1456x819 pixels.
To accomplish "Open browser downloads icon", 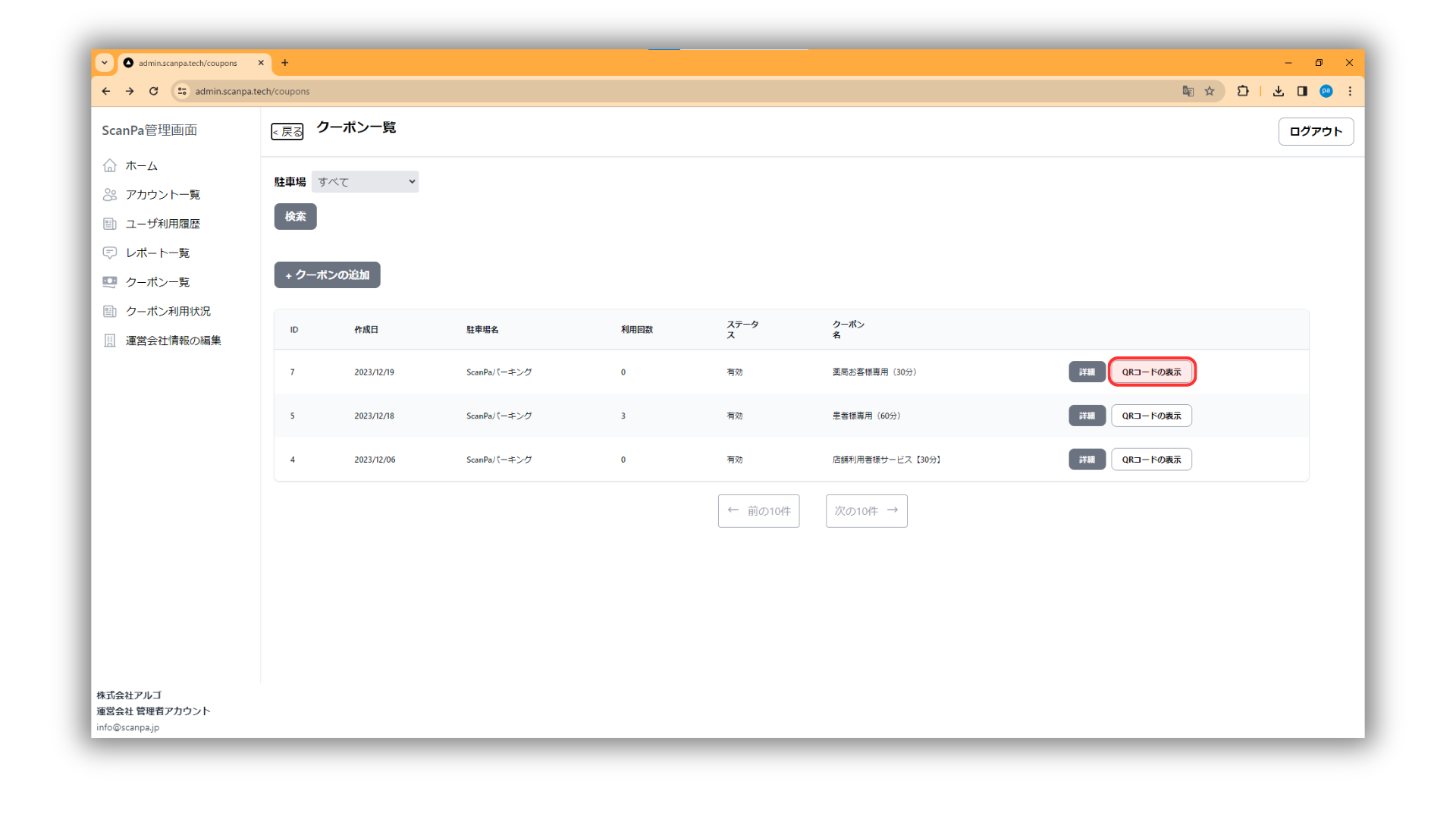I will point(1279,91).
